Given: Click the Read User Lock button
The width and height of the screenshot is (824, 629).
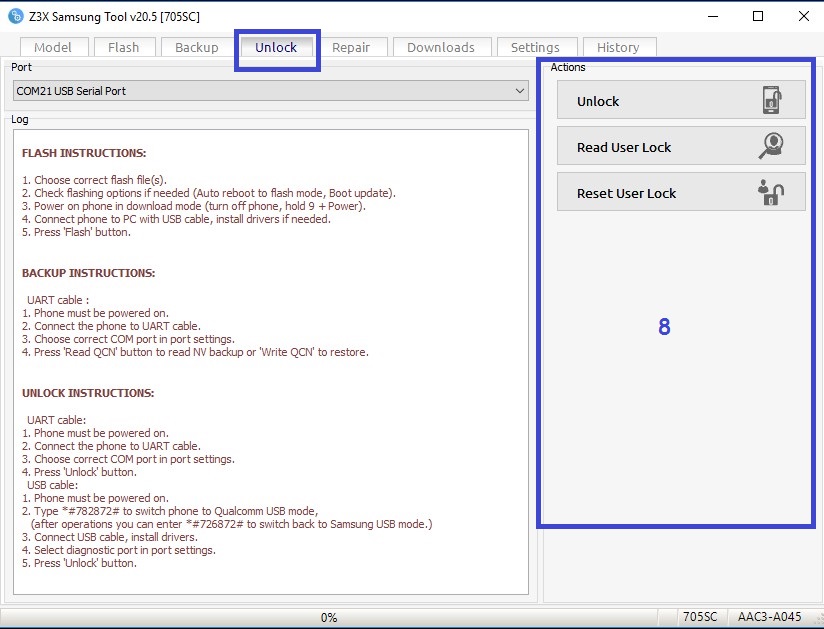Looking at the screenshot, I should (681, 146).
